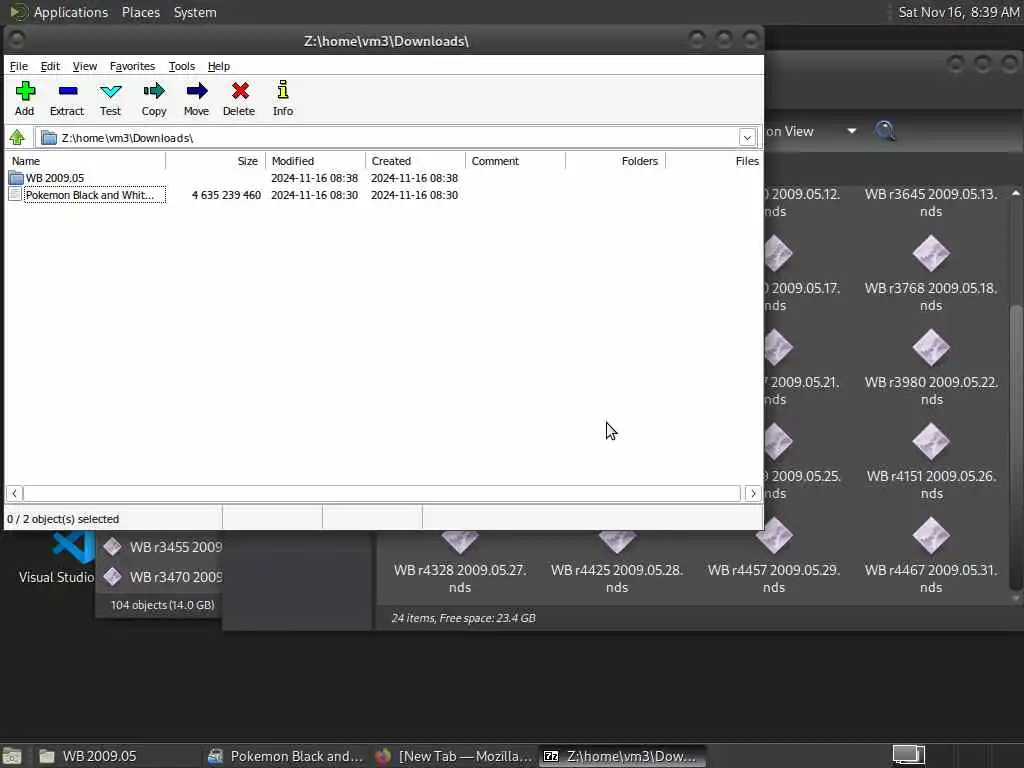Switch to Pokemon Black and... taskbar window
Viewport: 1024px width, 768px height.
pyautogui.click(x=285, y=756)
